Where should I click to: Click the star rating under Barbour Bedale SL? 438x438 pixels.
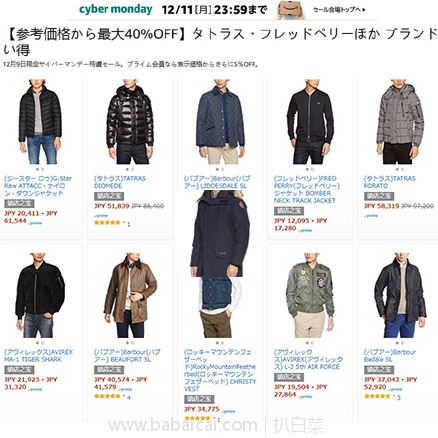coord(377,396)
